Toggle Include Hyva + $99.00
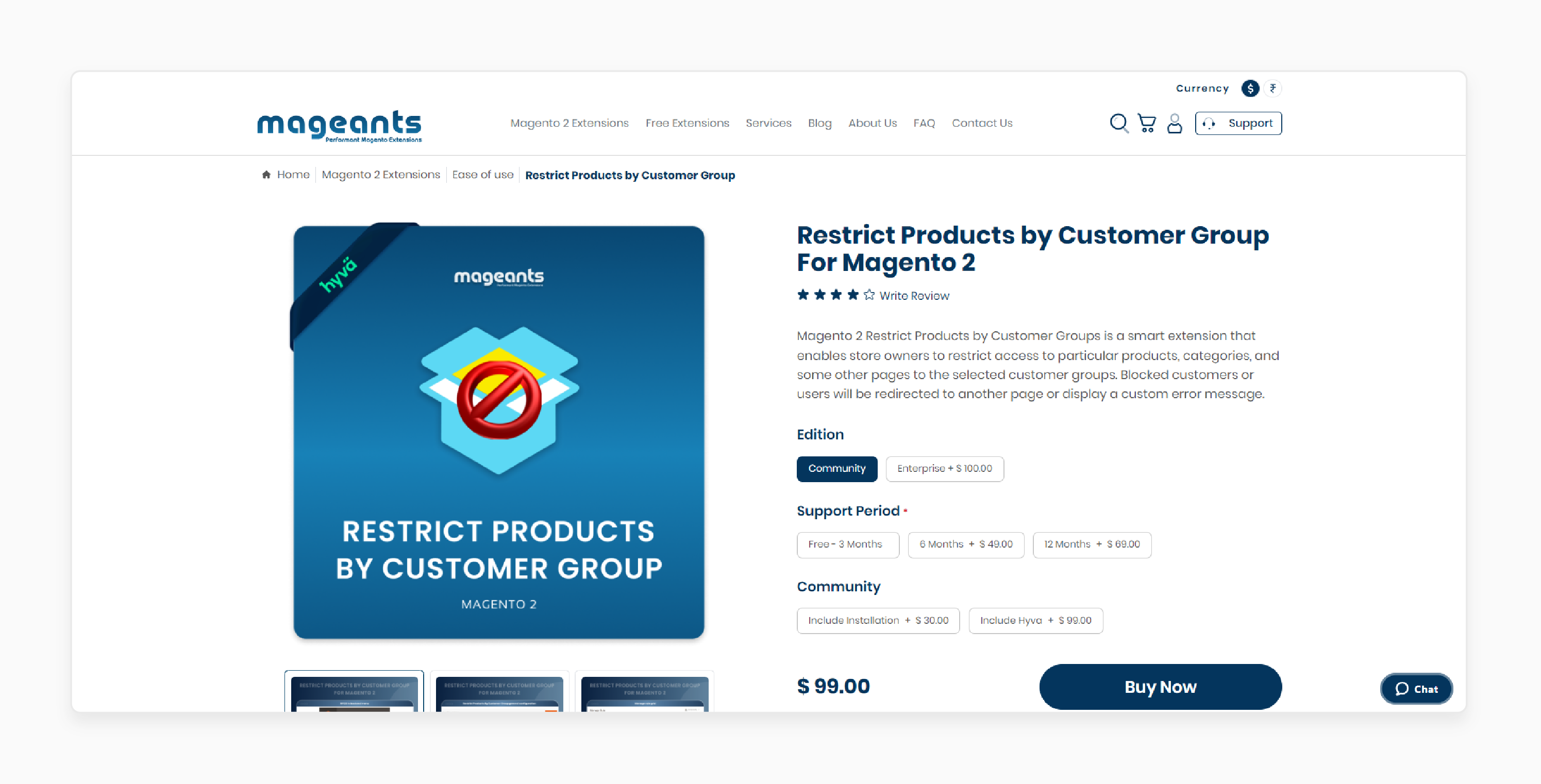 (x=1035, y=621)
